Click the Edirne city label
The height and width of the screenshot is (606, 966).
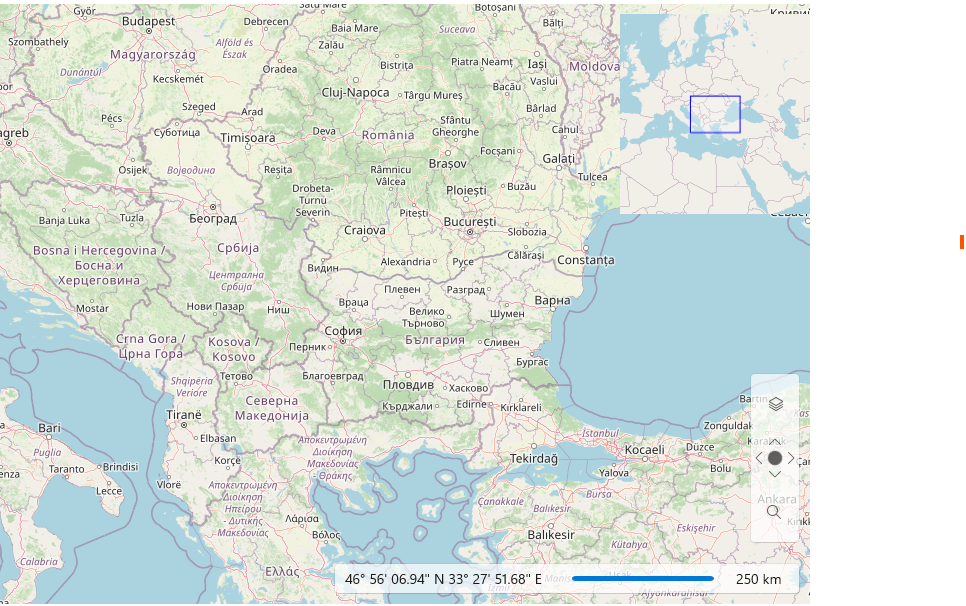click(x=471, y=405)
